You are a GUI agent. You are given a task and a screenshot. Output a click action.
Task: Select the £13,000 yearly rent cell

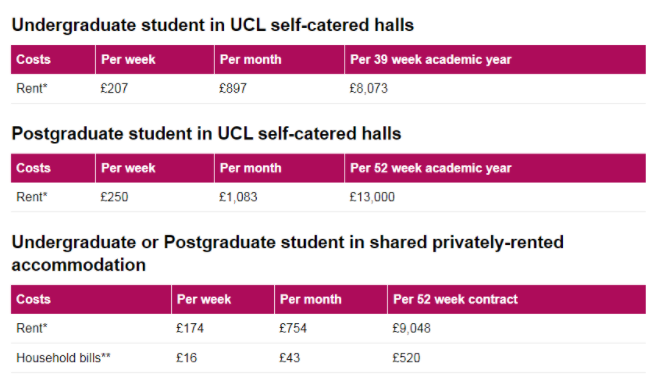pos(372,197)
